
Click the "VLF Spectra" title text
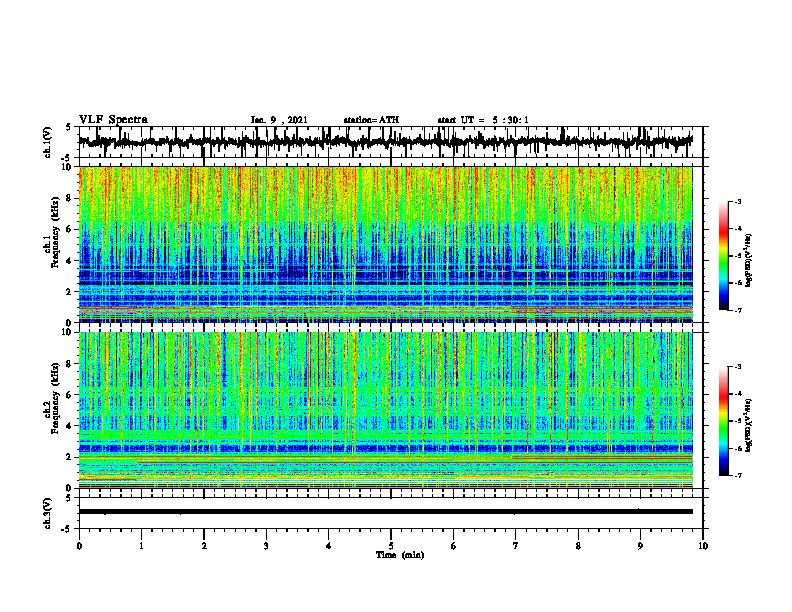pyautogui.click(x=114, y=120)
